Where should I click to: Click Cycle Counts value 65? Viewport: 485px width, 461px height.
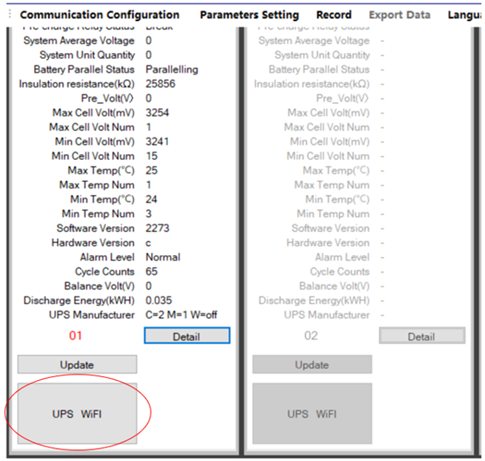pos(152,271)
